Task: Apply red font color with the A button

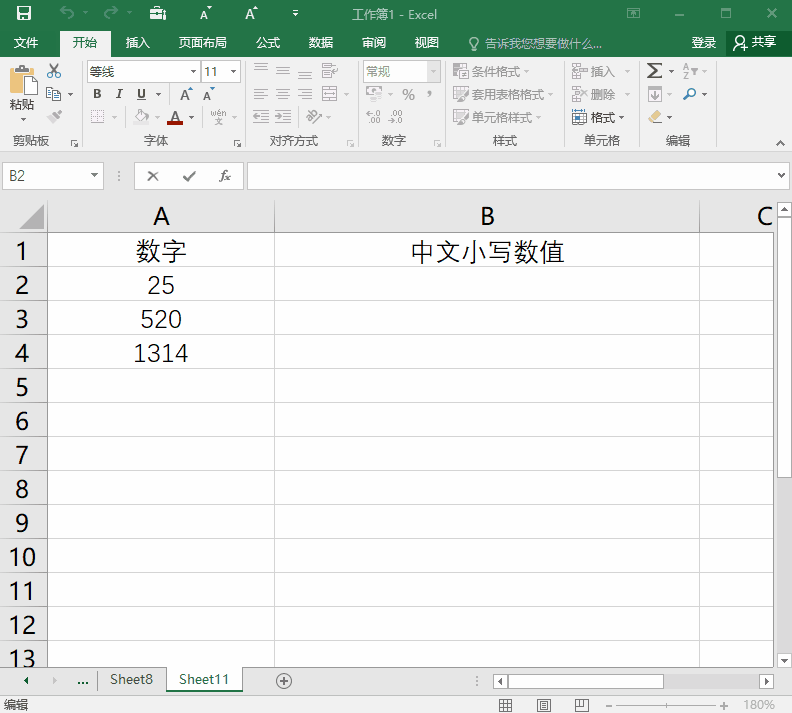Action: click(175, 117)
